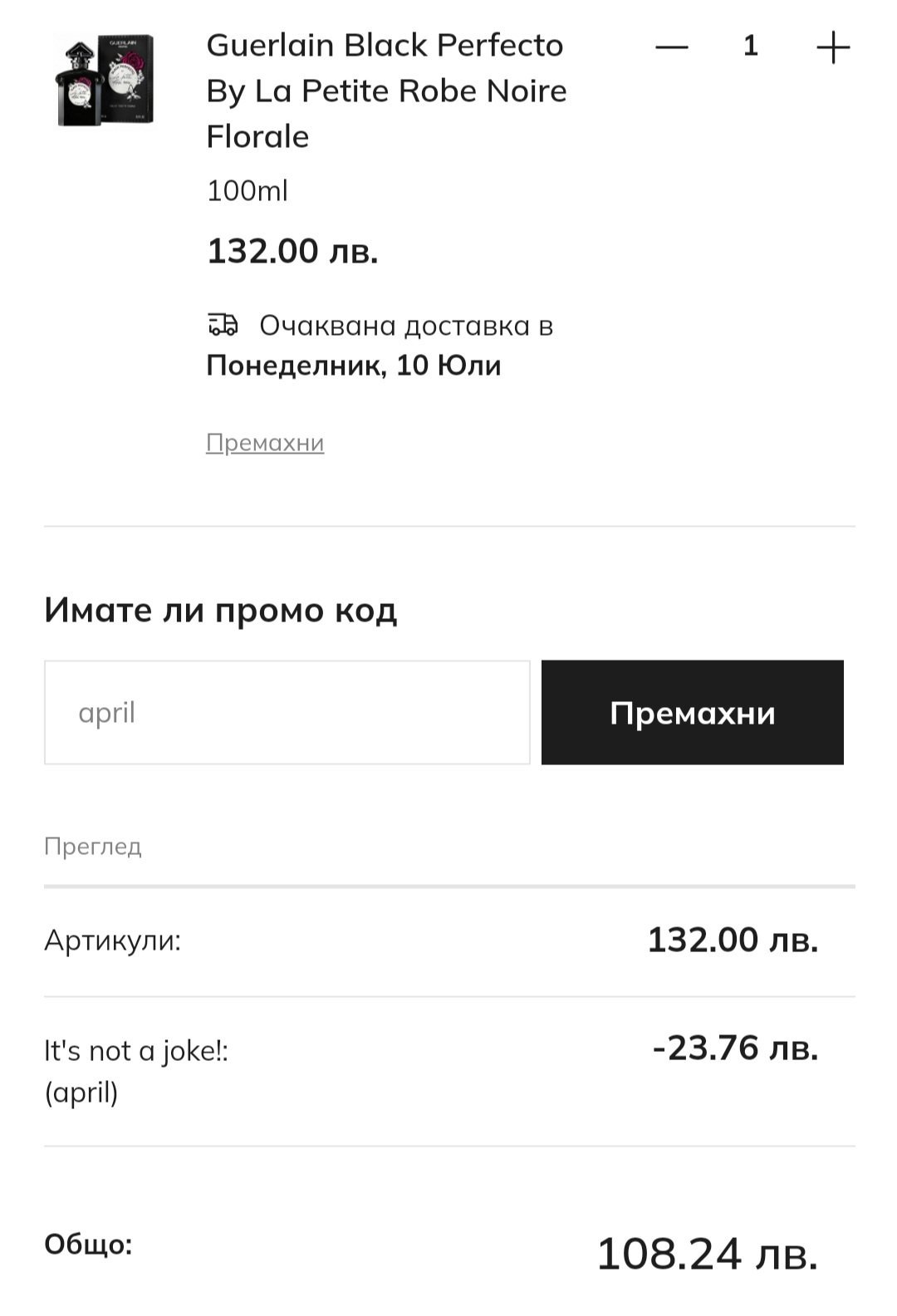Click the delivery date Понеделник, 10 Юли
Viewport: 897px width, 1316px height.
354,366
